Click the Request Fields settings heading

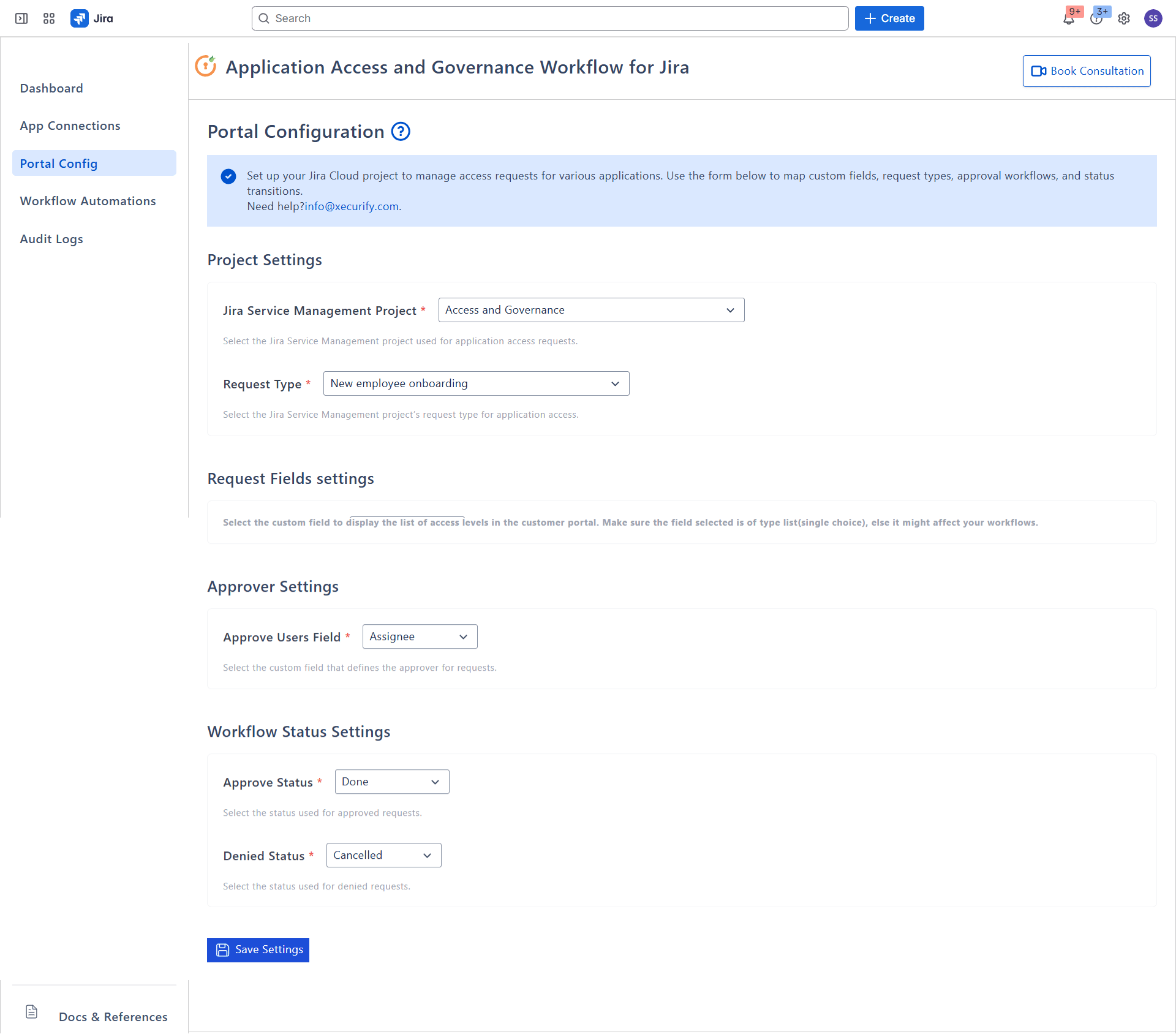click(291, 478)
